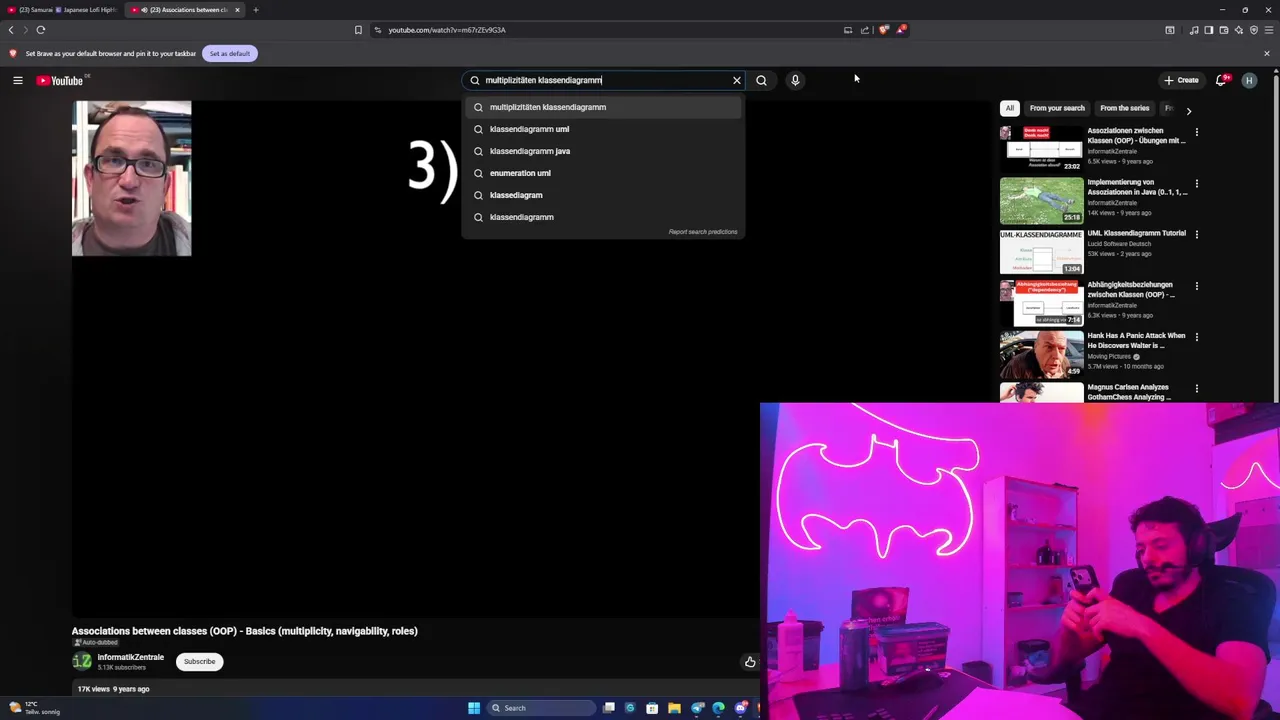Open options for 'Abhängigkeitsbeziehungen' video
Viewport: 1280px width, 720px height.
coord(1196,286)
